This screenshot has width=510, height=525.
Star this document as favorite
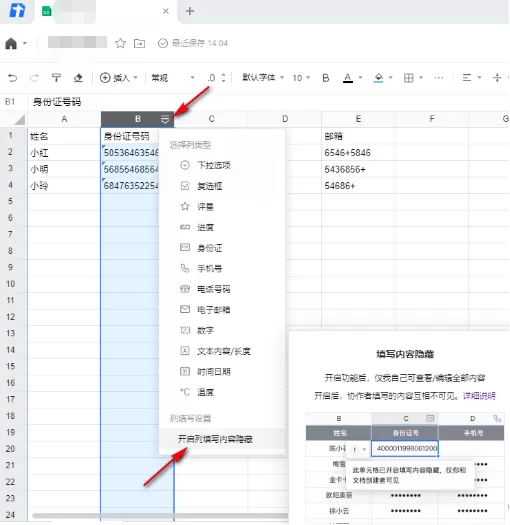120,43
